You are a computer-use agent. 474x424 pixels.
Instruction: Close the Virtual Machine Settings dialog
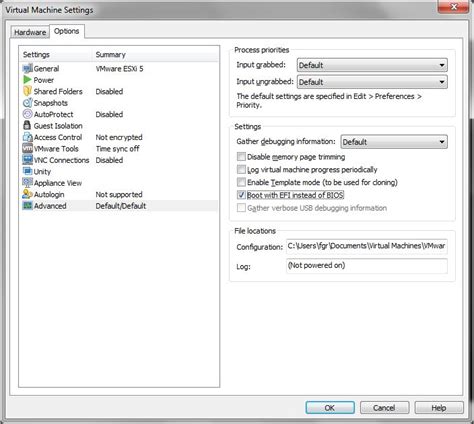453,7
